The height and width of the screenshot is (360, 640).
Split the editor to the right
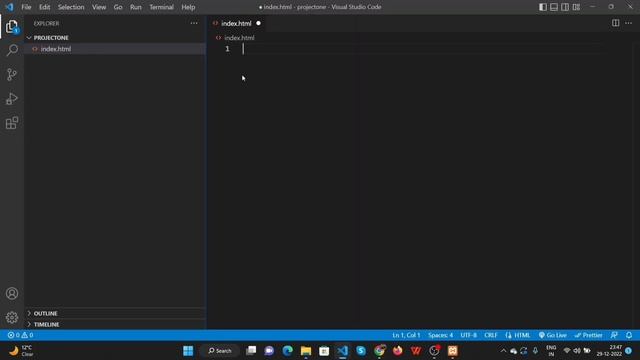(x=616, y=23)
